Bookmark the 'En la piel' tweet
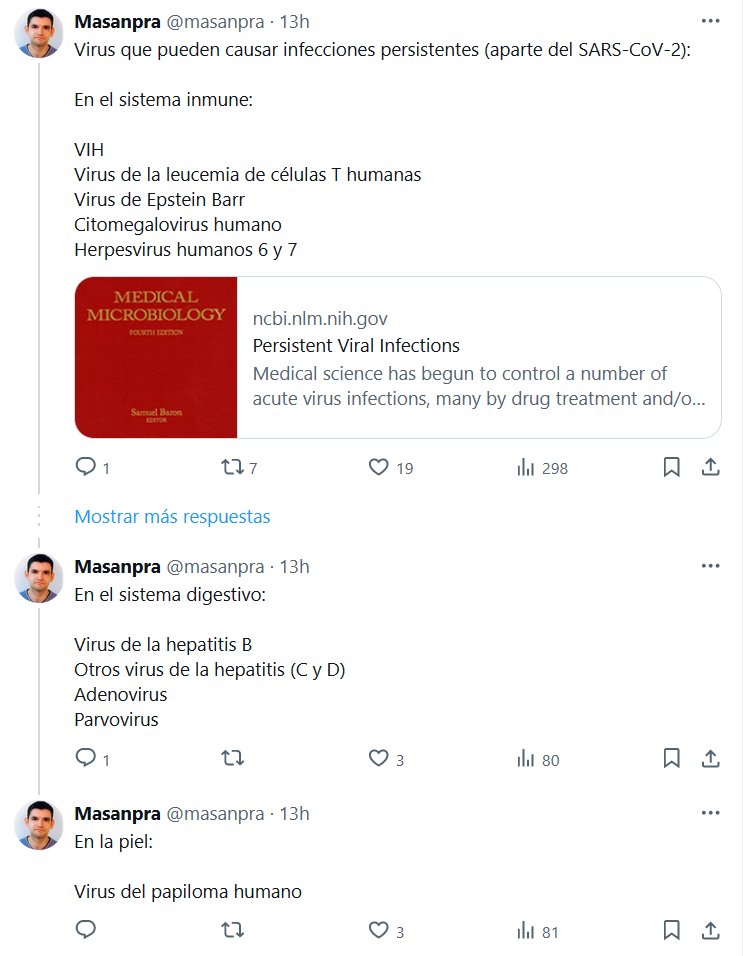This screenshot has height=956, width=750. click(x=671, y=930)
